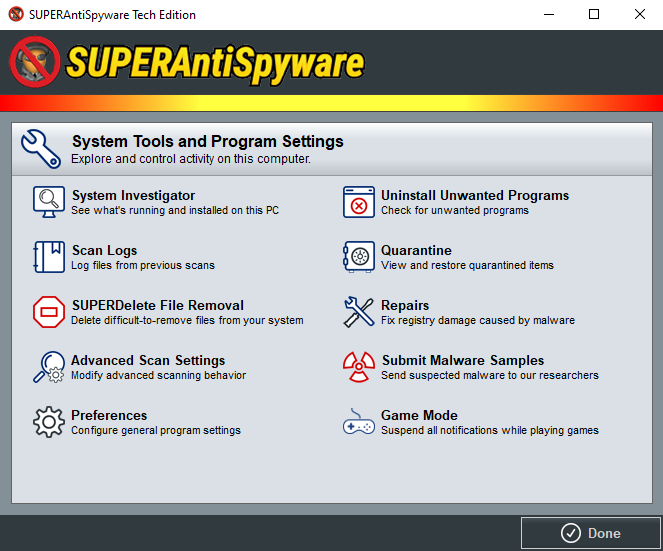
Task: Click 'Check for unwanted programs' text
Action: [x=455, y=210]
